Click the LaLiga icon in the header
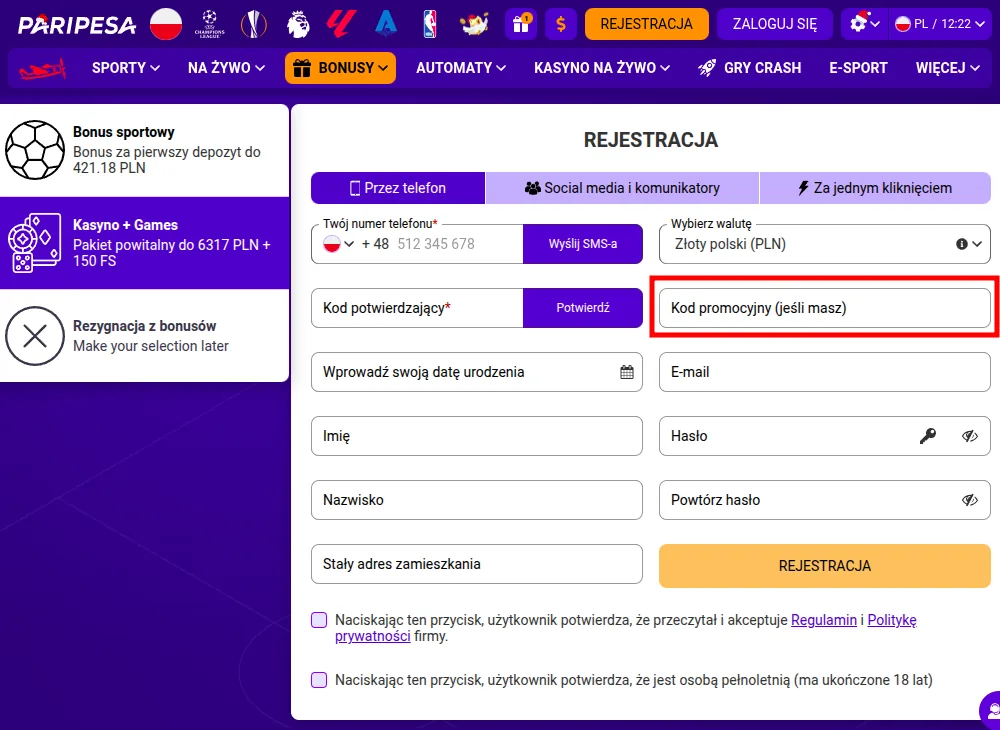1000x730 pixels. [340, 23]
